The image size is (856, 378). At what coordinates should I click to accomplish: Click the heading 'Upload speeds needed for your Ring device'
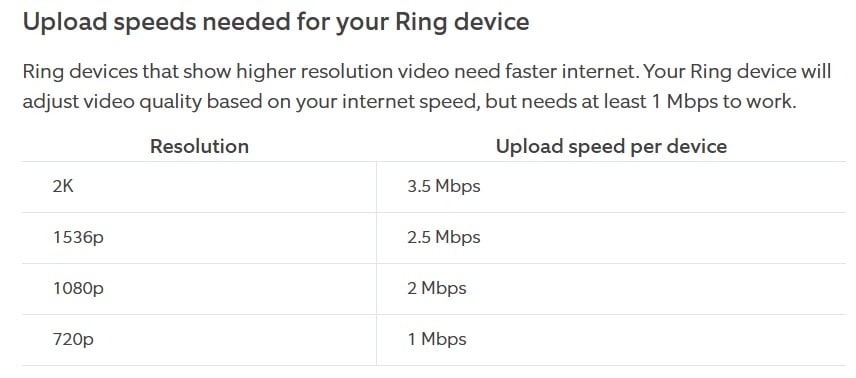(276, 22)
